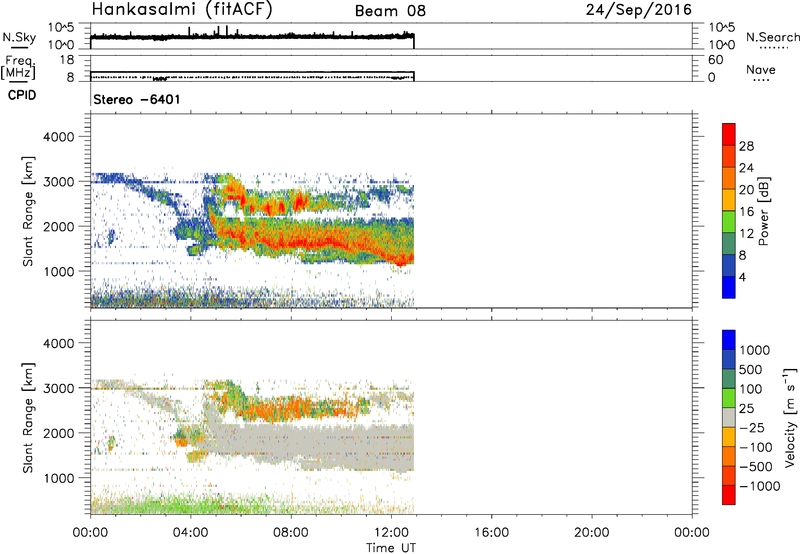800x554 pixels.
Task: Click the '4000' tick in the velocity panel
Action: (x=59, y=343)
